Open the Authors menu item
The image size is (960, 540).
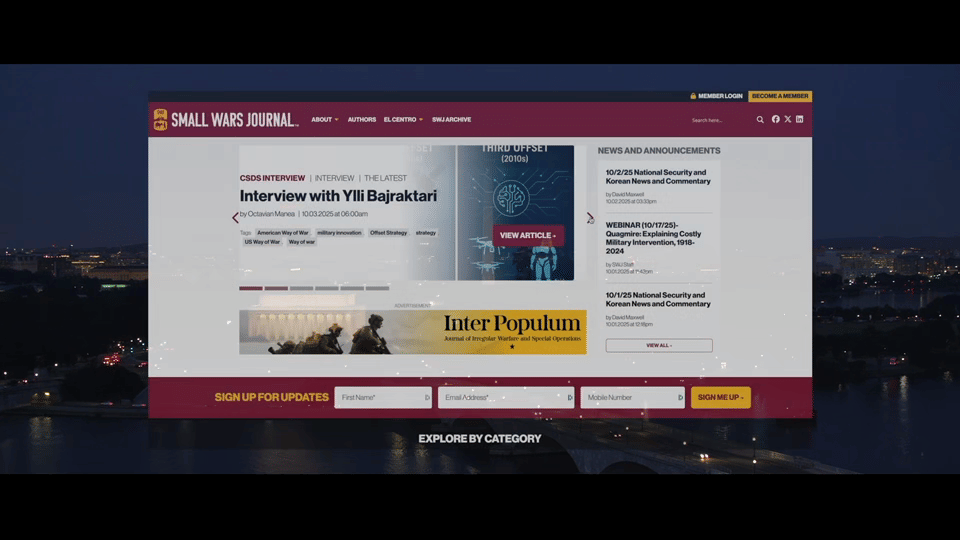(x=362, y=119)
